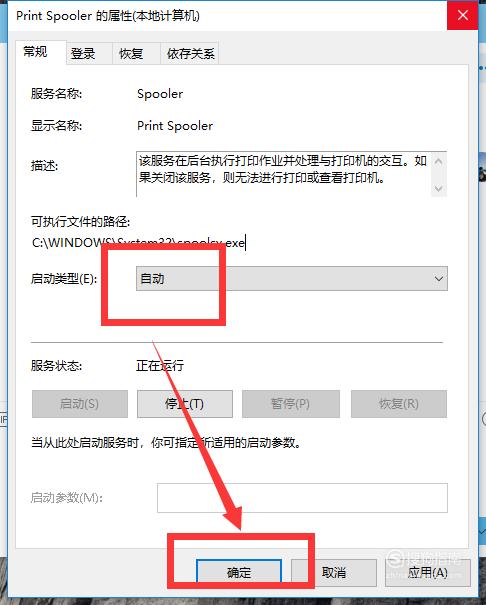Click inside the 描述 description text box
The width and height of the screenshot is (486, 605).
[284, 174]
